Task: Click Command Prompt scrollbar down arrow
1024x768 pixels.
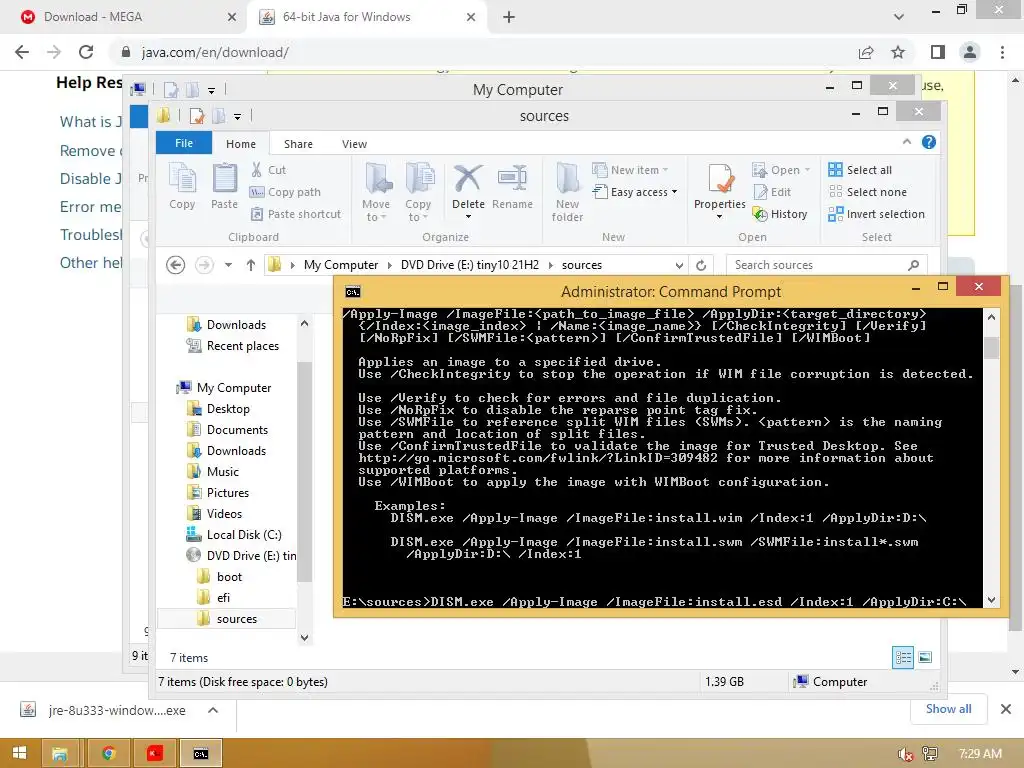Action: click(x=991, y=600)
